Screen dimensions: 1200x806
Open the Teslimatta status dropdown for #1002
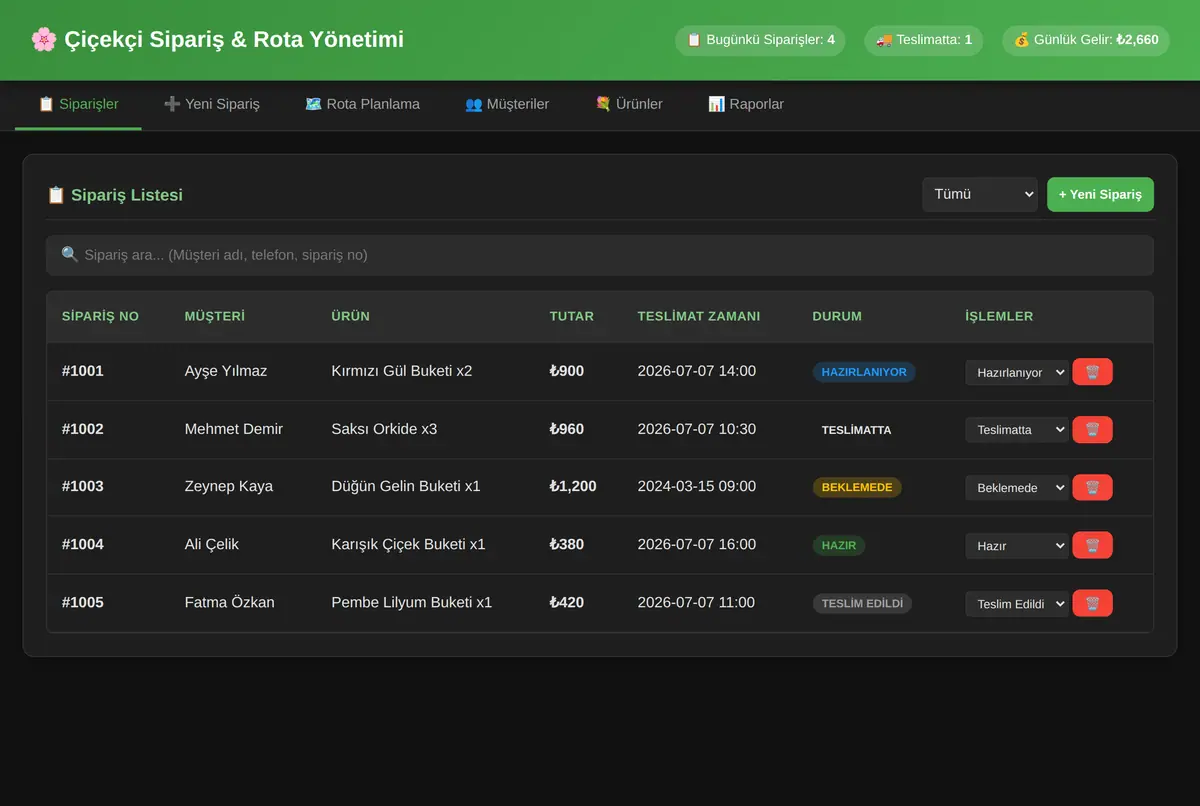pos(1017,430)
